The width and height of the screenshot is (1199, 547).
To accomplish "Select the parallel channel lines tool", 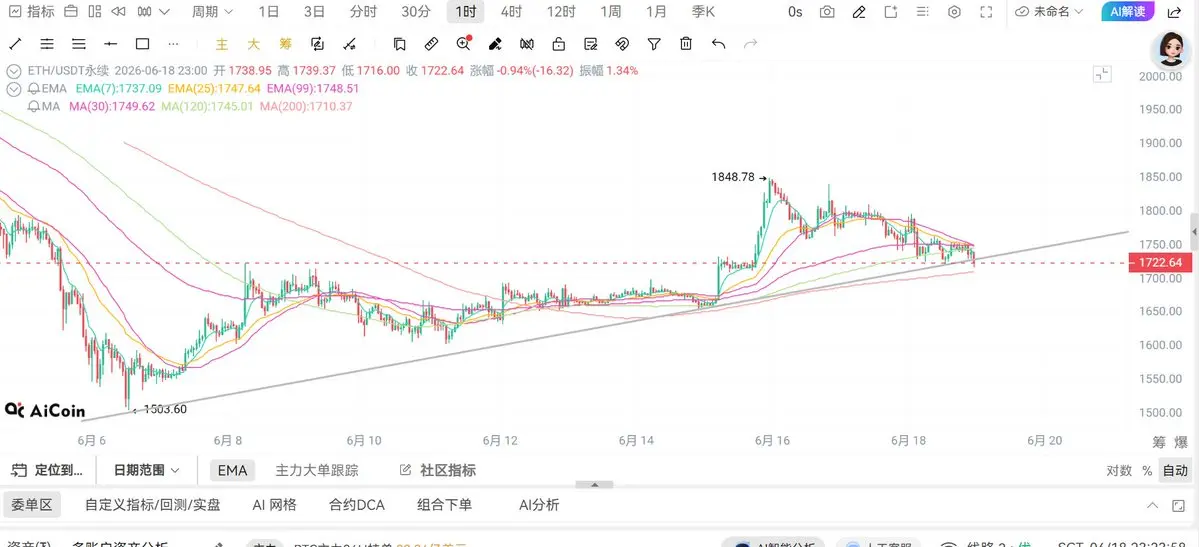I will (x=47, y=44).
